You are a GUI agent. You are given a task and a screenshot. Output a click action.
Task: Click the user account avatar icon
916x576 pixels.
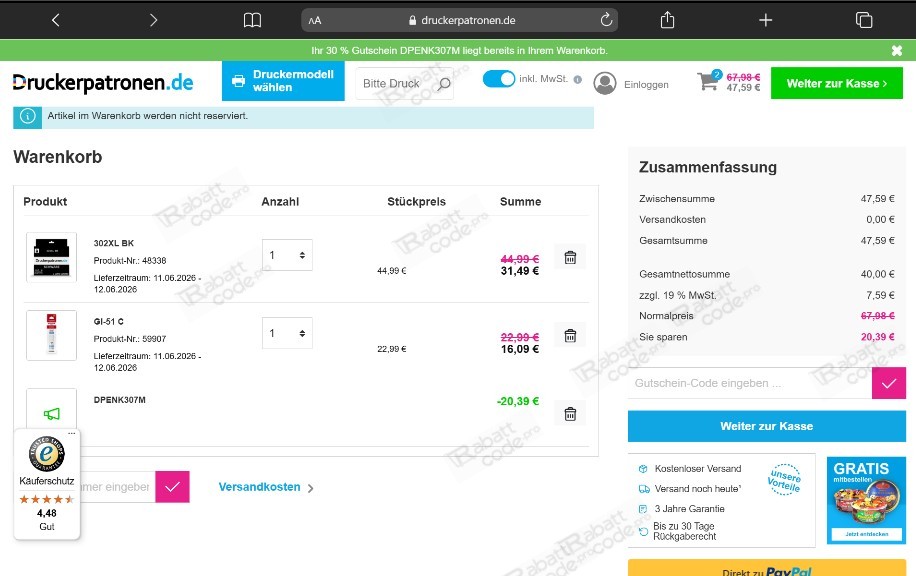pyautogui.click(x=605, y=84)
